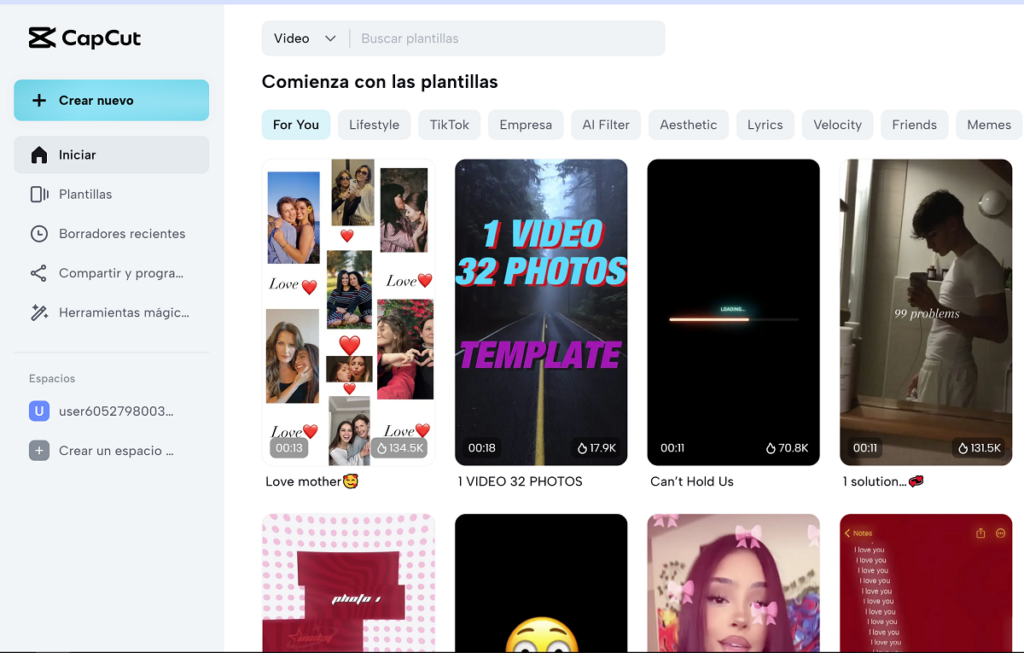Click the 00:18 duration badge
The height and width of the screenshot is (653, 1024).
click(x=482, y=448)
